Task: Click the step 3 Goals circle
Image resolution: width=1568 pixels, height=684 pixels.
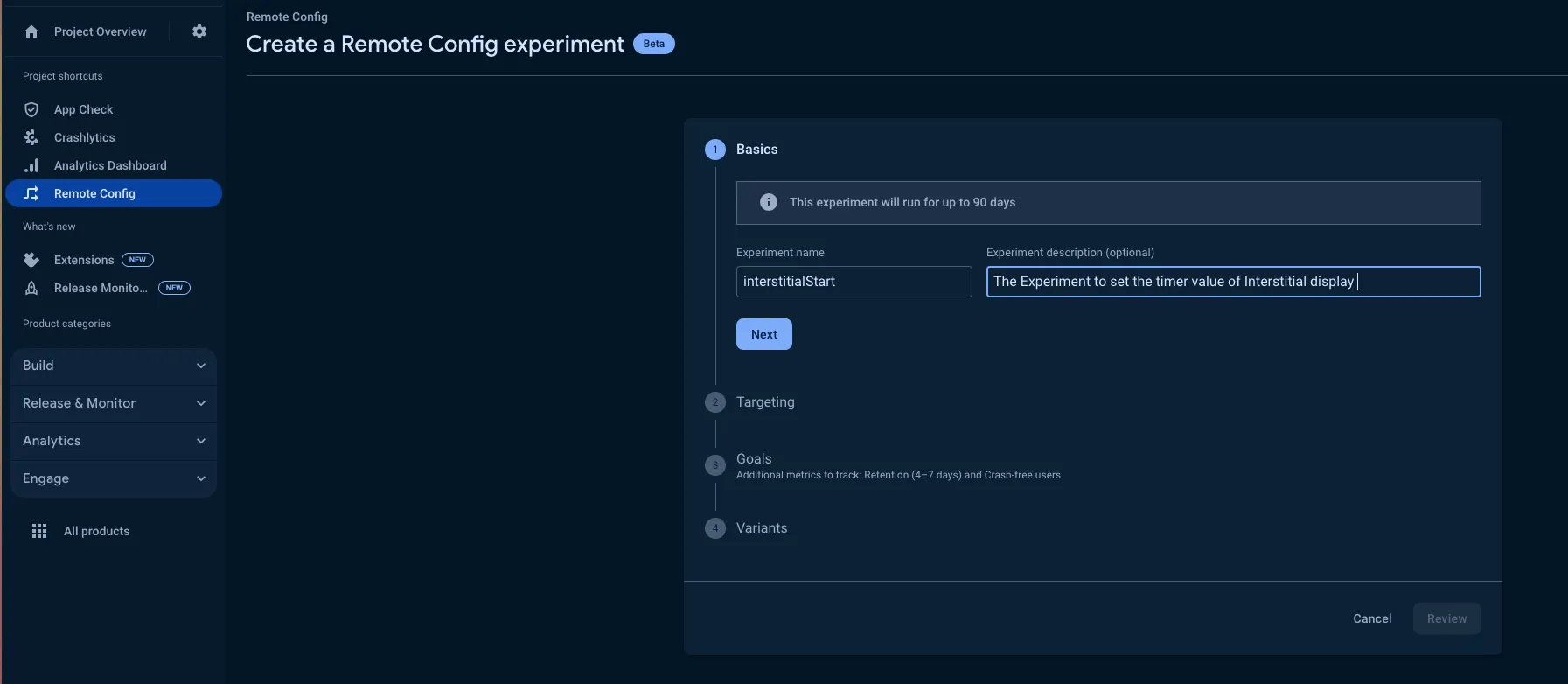Action: [715, 465]
